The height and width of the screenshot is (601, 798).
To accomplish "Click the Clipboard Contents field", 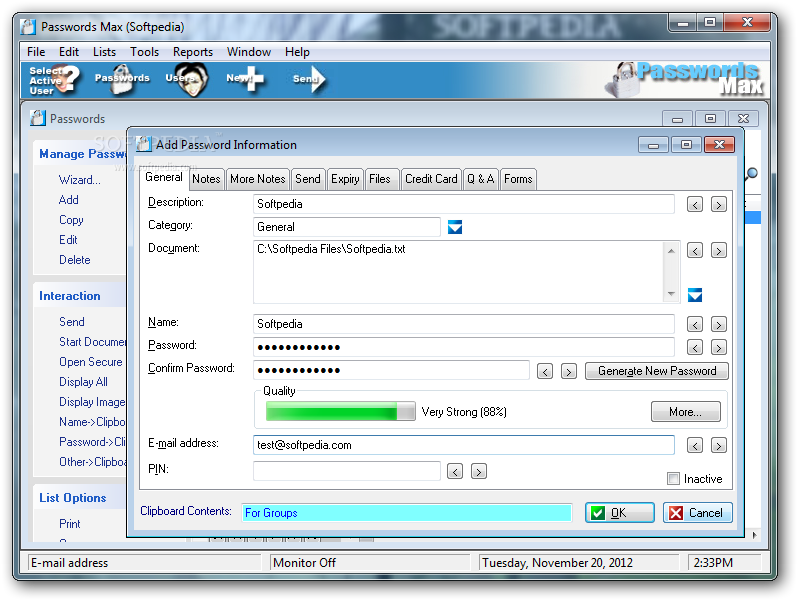I will (407, 512).
